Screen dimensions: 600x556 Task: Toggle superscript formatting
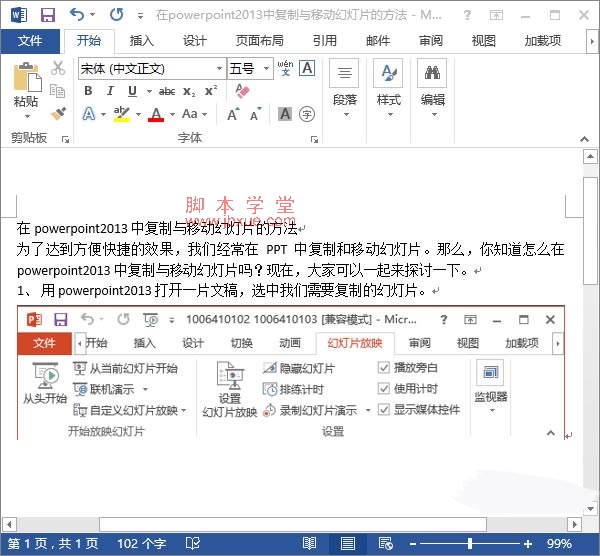tap(211, 91)
